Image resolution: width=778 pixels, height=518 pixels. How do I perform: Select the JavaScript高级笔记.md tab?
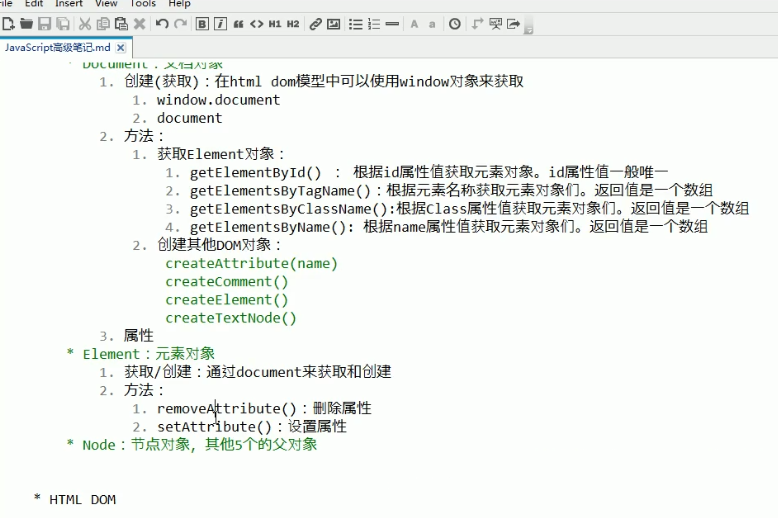tap(58, 48)
